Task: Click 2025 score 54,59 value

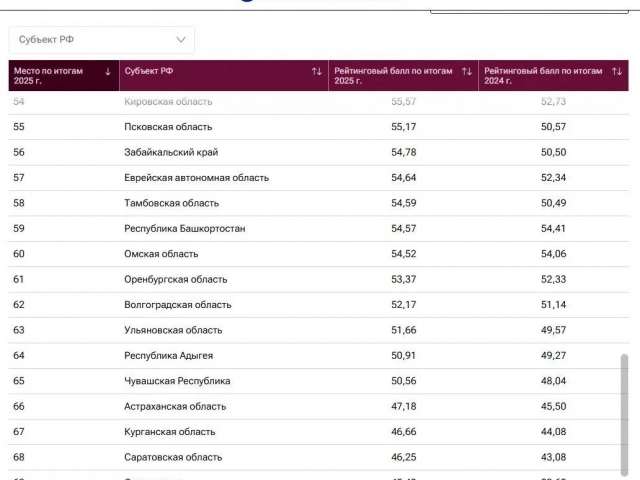Action: [x=403, y=203]
